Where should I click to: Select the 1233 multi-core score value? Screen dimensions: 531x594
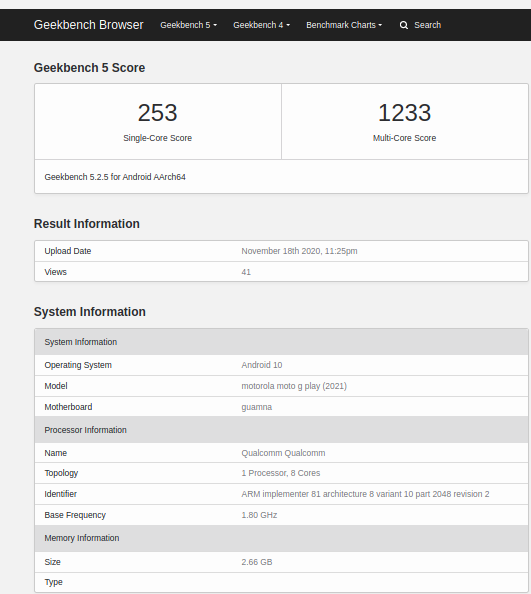click(404, 113)
